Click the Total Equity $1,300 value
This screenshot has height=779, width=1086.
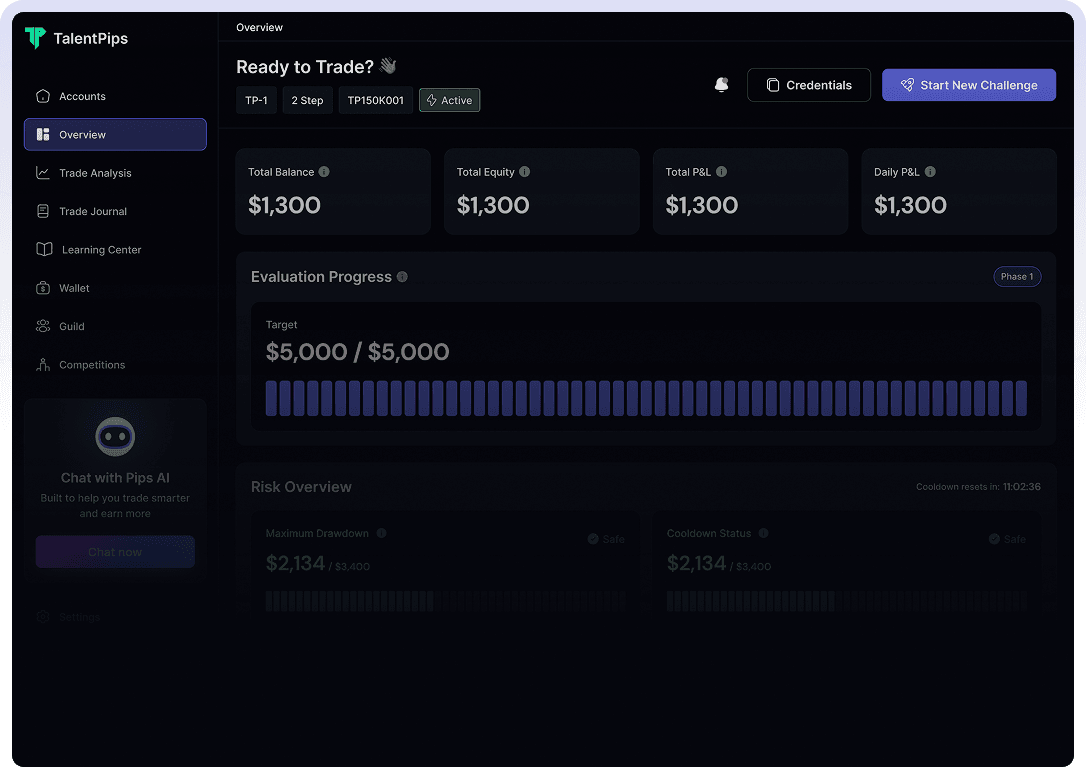[493, 205]
